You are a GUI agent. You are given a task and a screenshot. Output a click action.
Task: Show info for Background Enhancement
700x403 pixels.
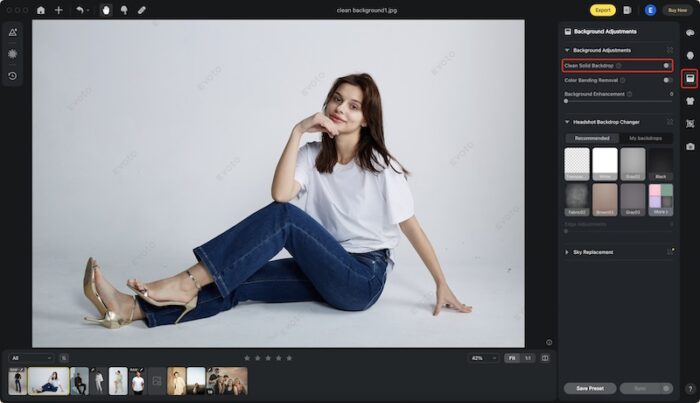click(x=629, y=94)
